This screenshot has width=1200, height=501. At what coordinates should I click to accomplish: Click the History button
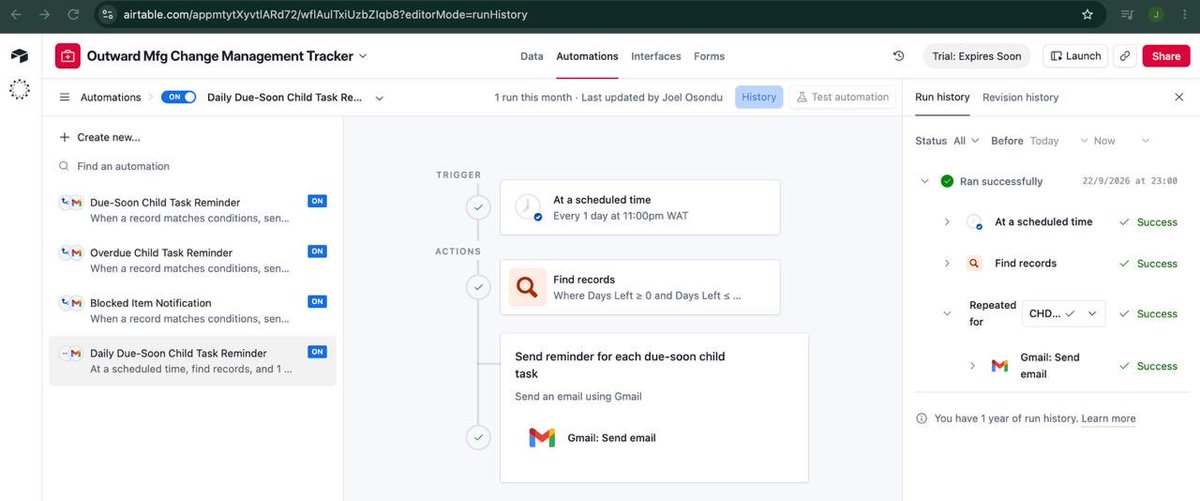759,97
